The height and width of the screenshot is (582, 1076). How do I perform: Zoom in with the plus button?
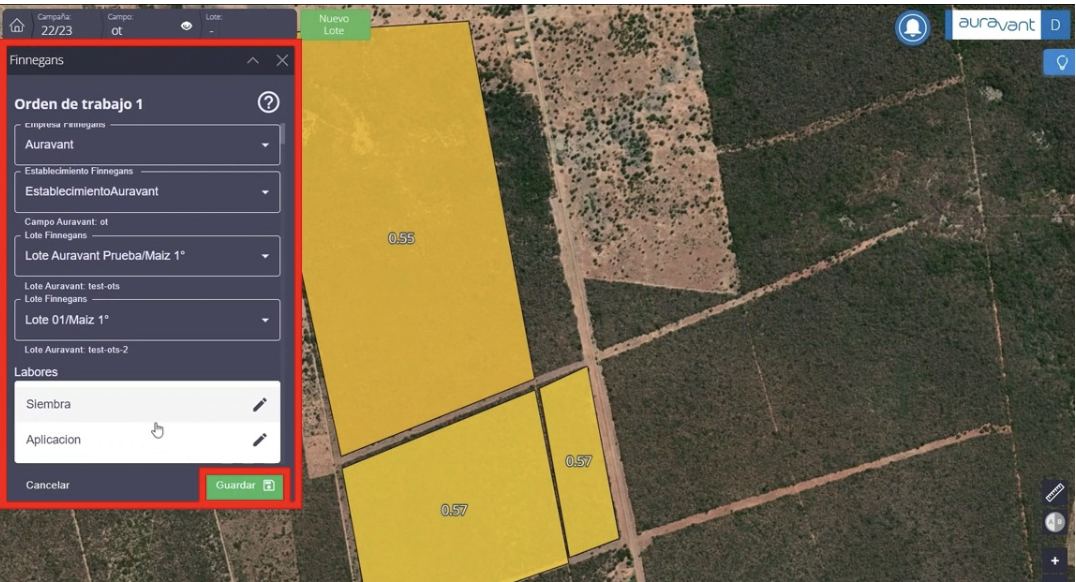point(1055,561)
